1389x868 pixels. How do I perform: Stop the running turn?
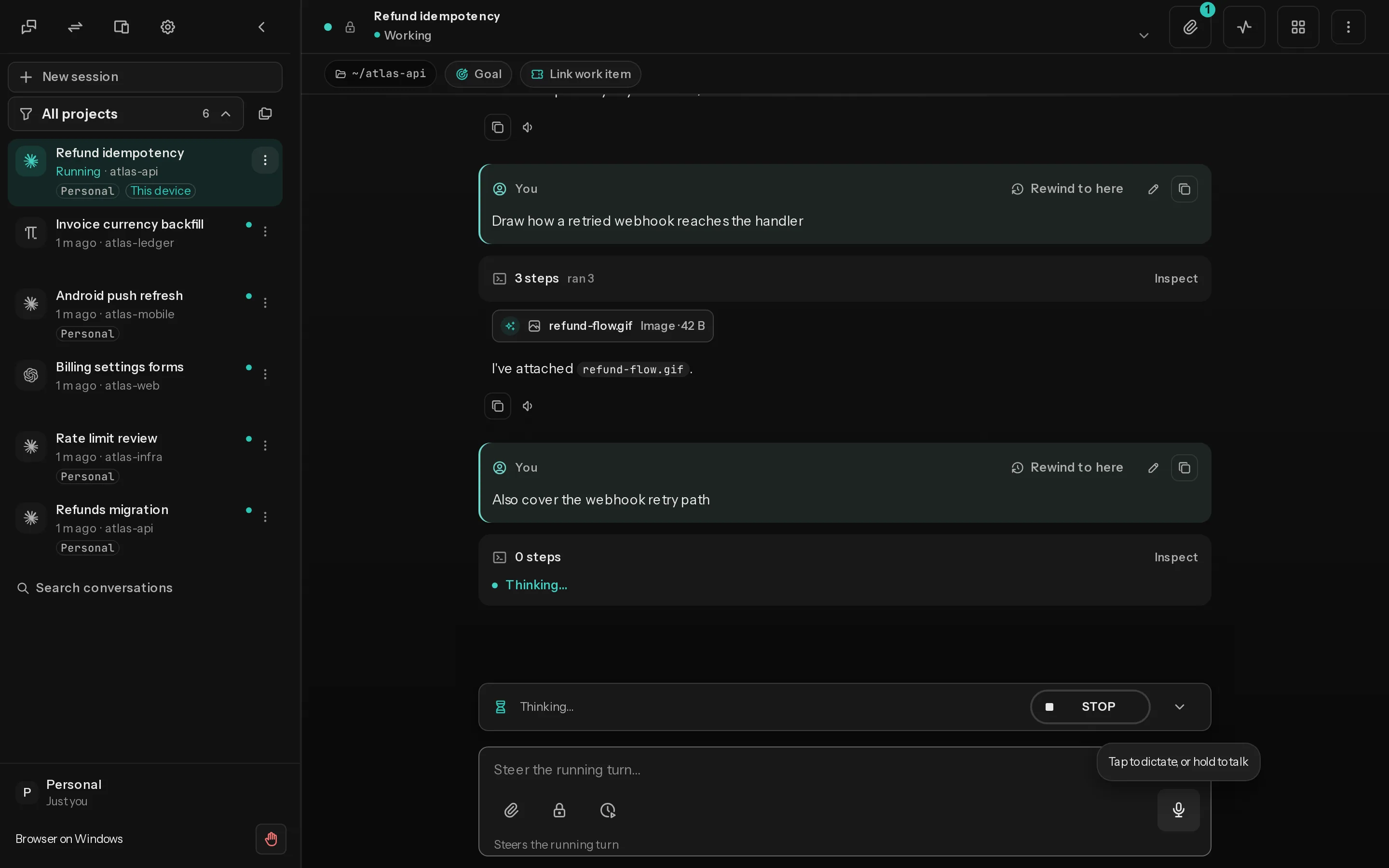(1090, 706)
